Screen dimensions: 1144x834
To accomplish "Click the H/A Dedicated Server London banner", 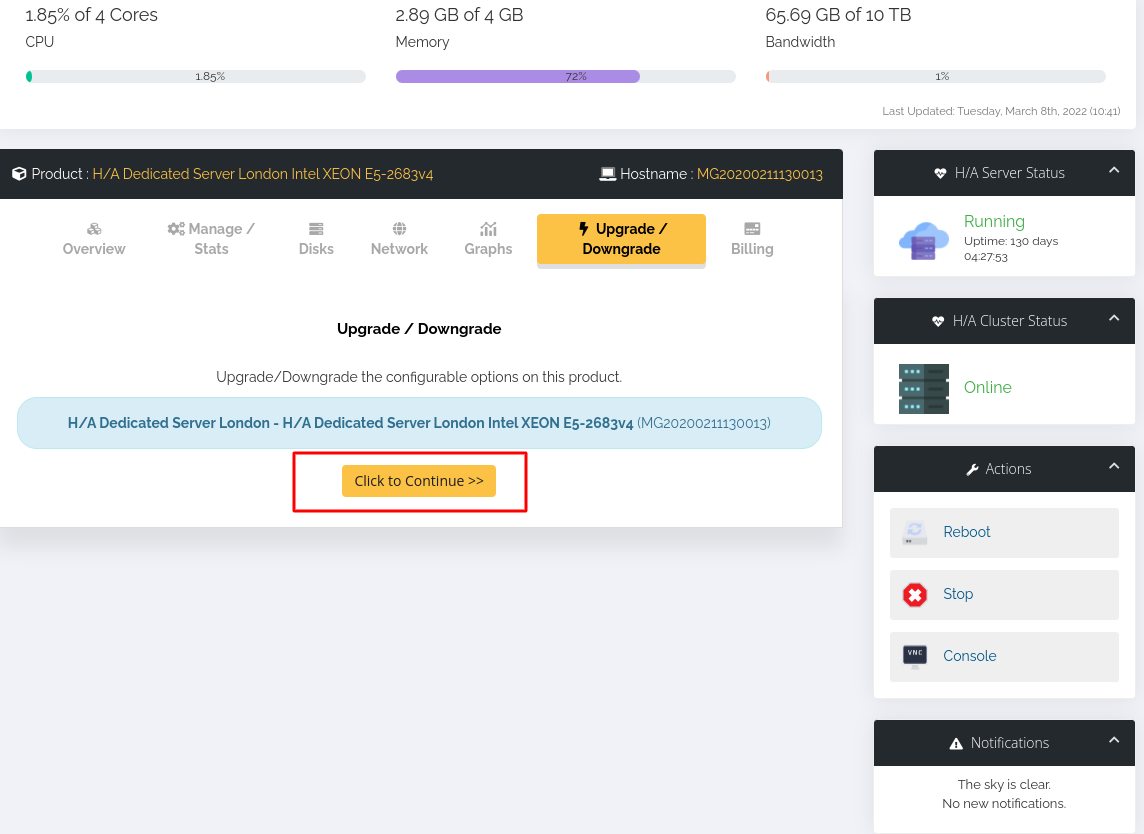I will 419,422.
